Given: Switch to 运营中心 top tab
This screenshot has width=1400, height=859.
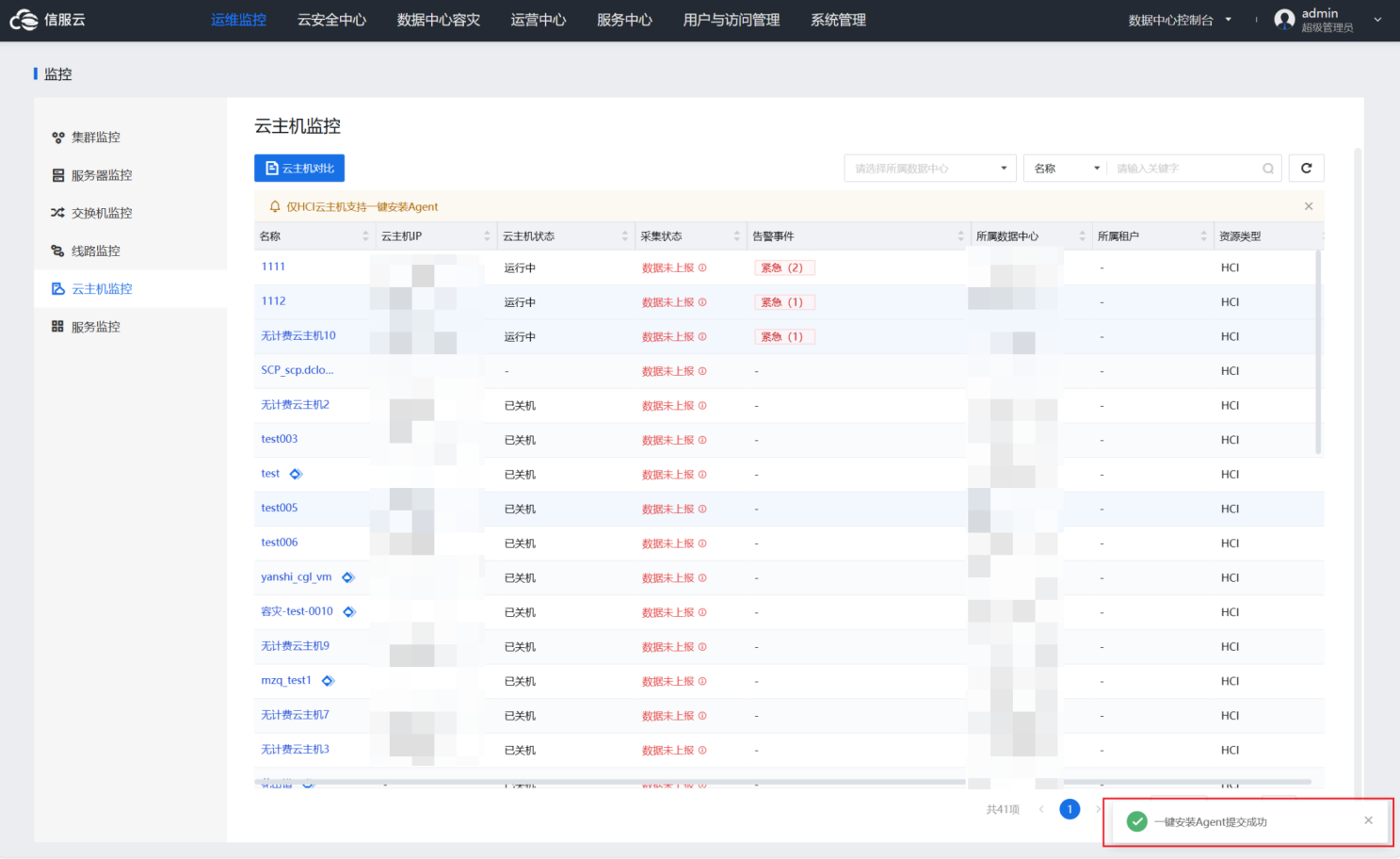Looking at the screenshot, I should click(539, 20).
